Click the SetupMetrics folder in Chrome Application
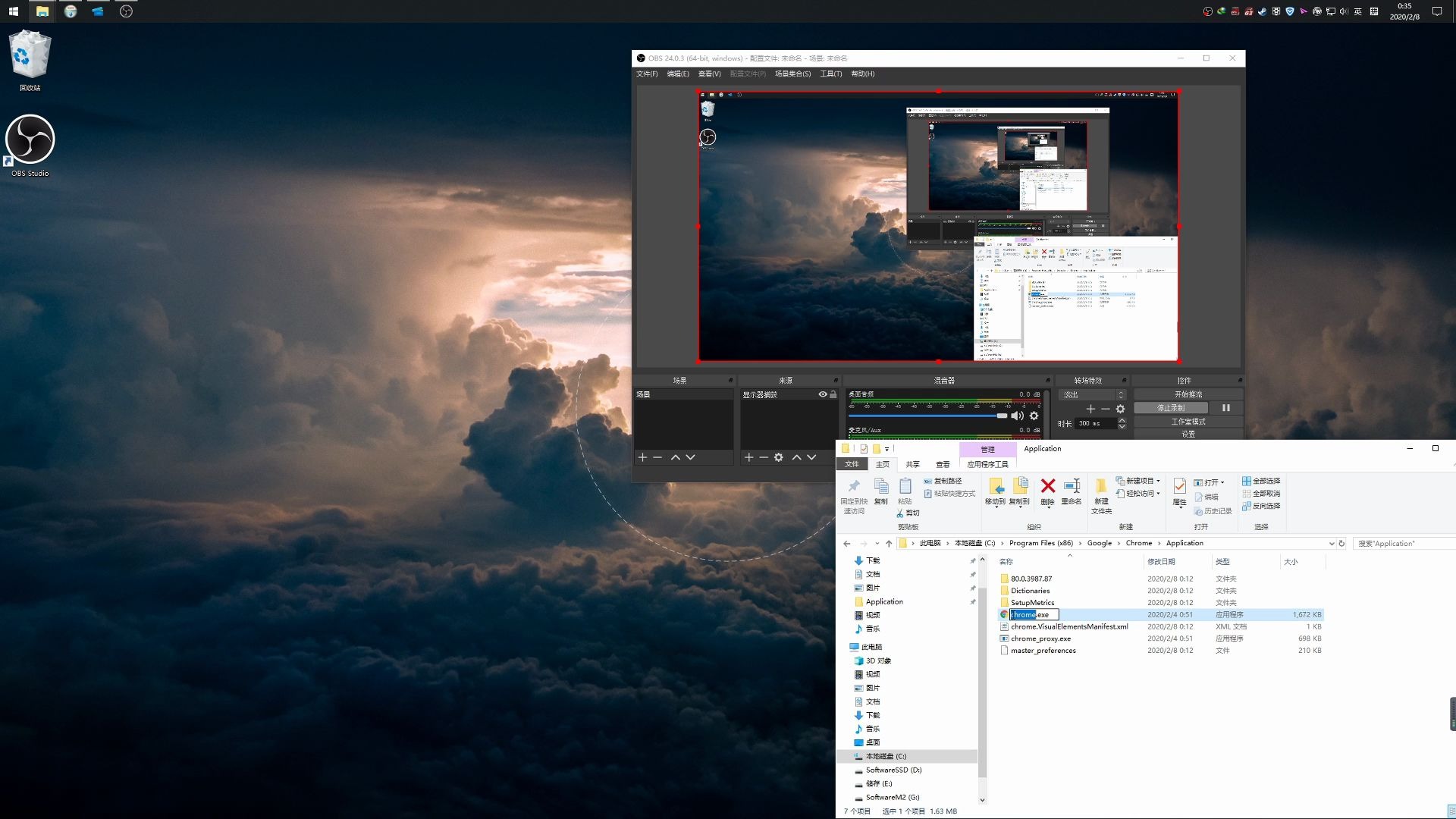1456x819 pixels. click(x=1032, y=602)
